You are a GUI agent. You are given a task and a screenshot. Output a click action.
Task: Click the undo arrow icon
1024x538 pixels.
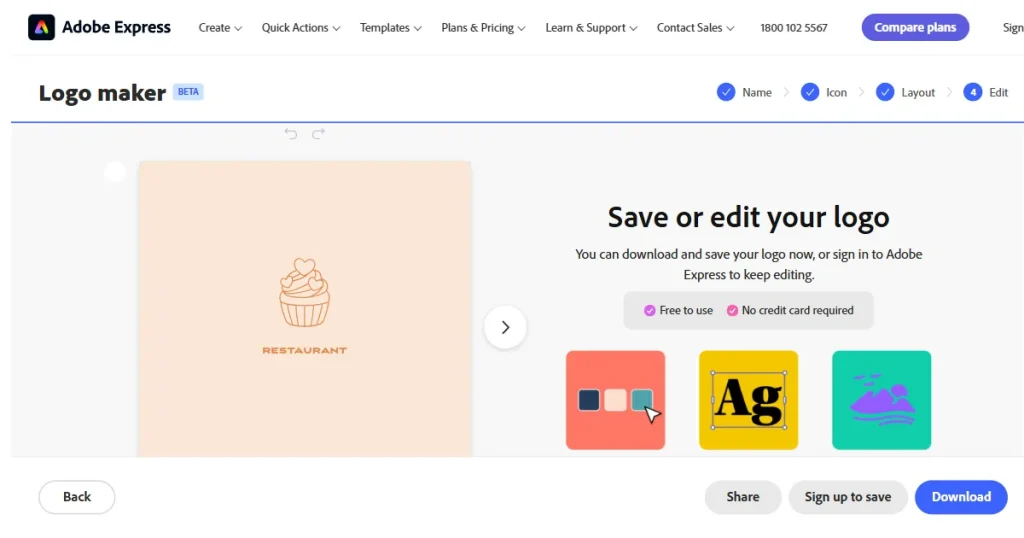(291, 134)
